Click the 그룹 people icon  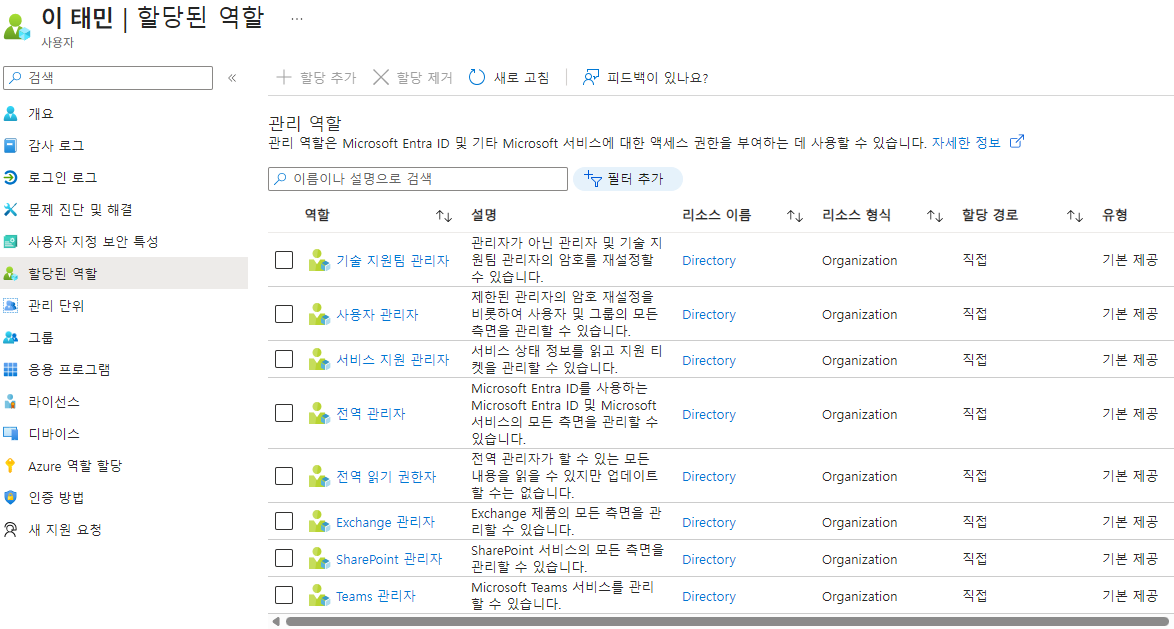(x=10, y=338)
